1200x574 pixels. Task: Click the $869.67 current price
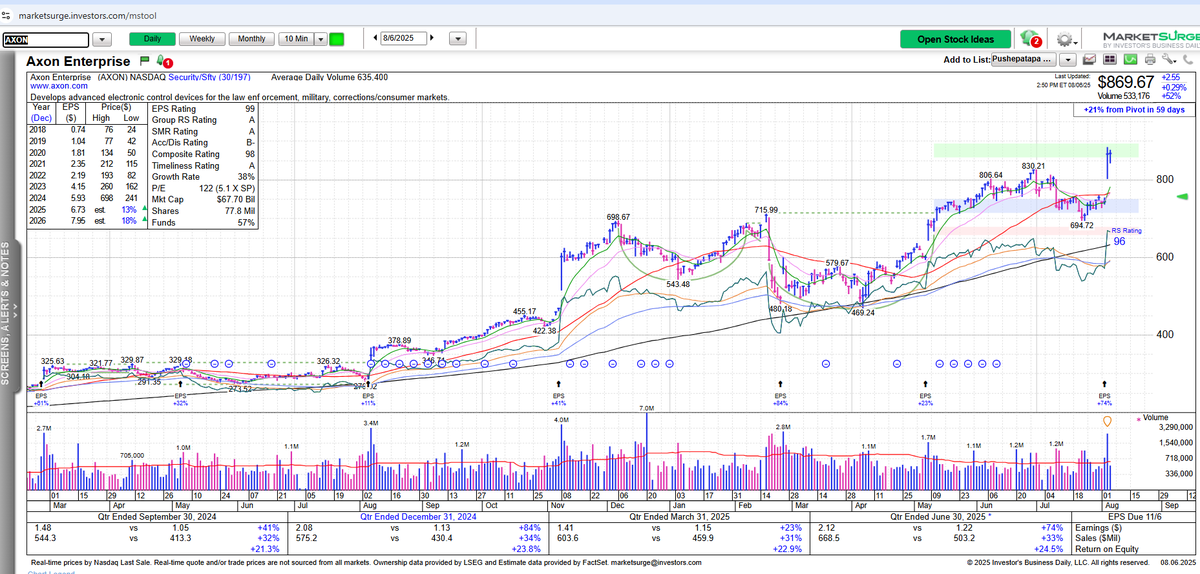[x=1125, y=82]
